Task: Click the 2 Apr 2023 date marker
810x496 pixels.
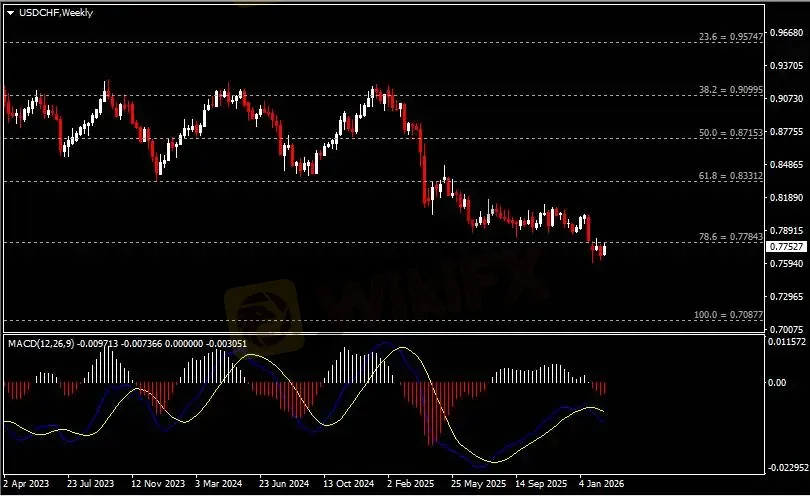Action: pyautogui.click(x=26, y=480)
